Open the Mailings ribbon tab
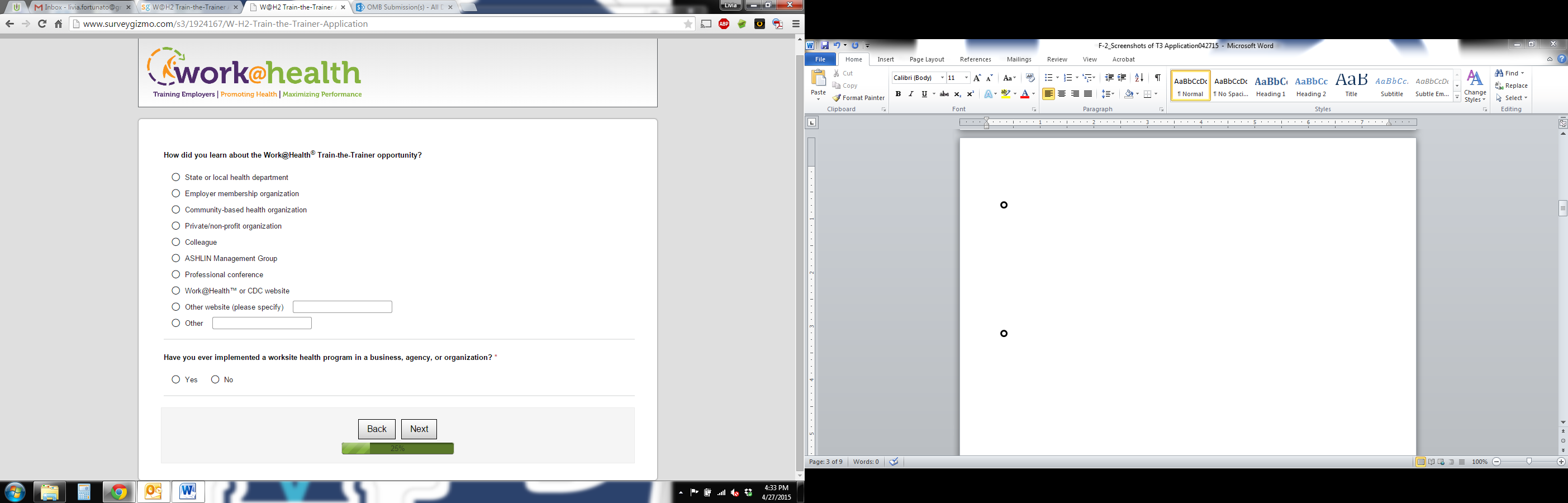Image resolution: width=1568 pixels, height=503 pixels. pyautogui.click(x=1019, y=59)
